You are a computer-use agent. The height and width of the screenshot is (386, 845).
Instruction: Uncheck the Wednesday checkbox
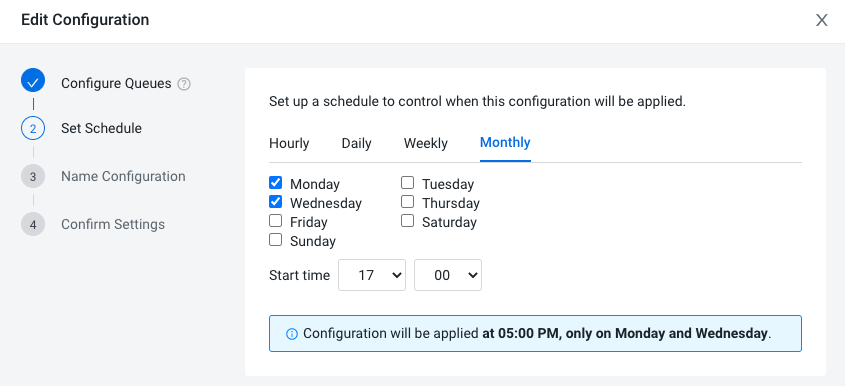click(275, 202)
